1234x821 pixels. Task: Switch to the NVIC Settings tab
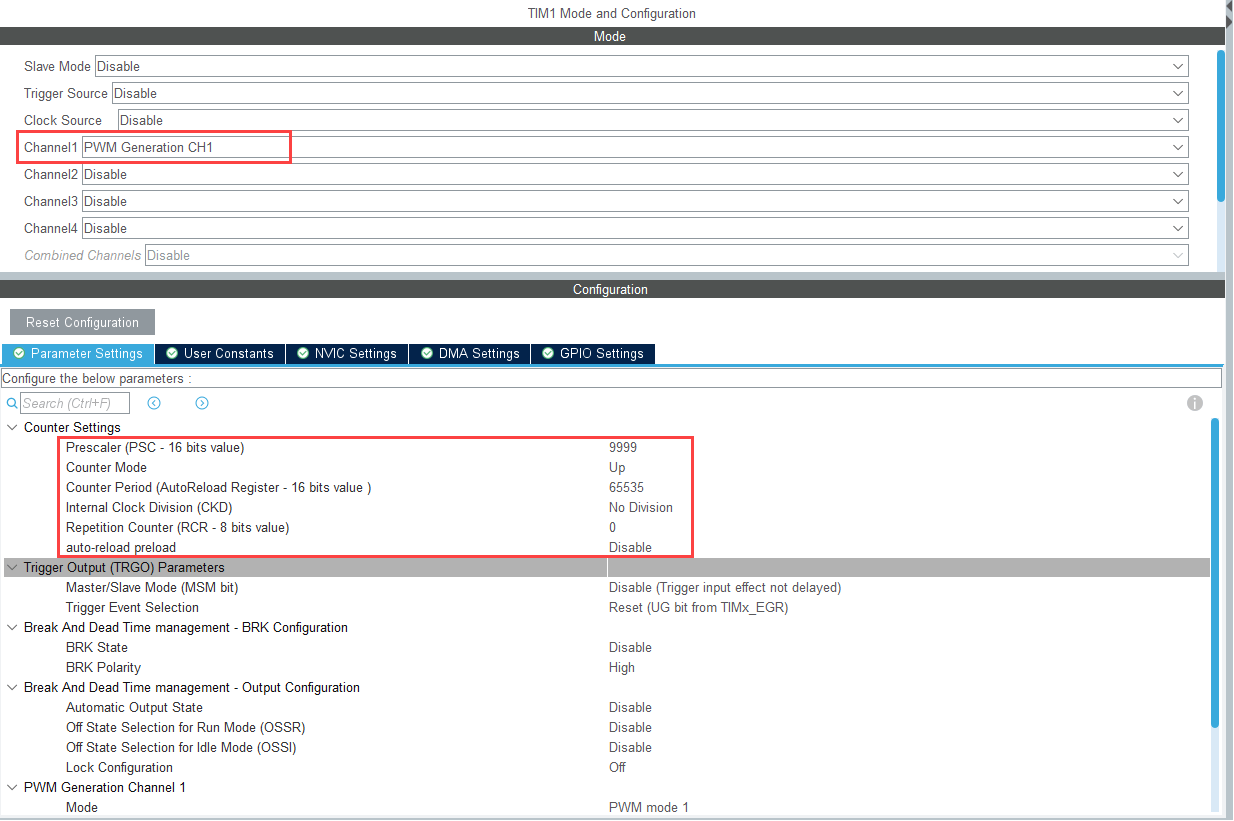346,354
